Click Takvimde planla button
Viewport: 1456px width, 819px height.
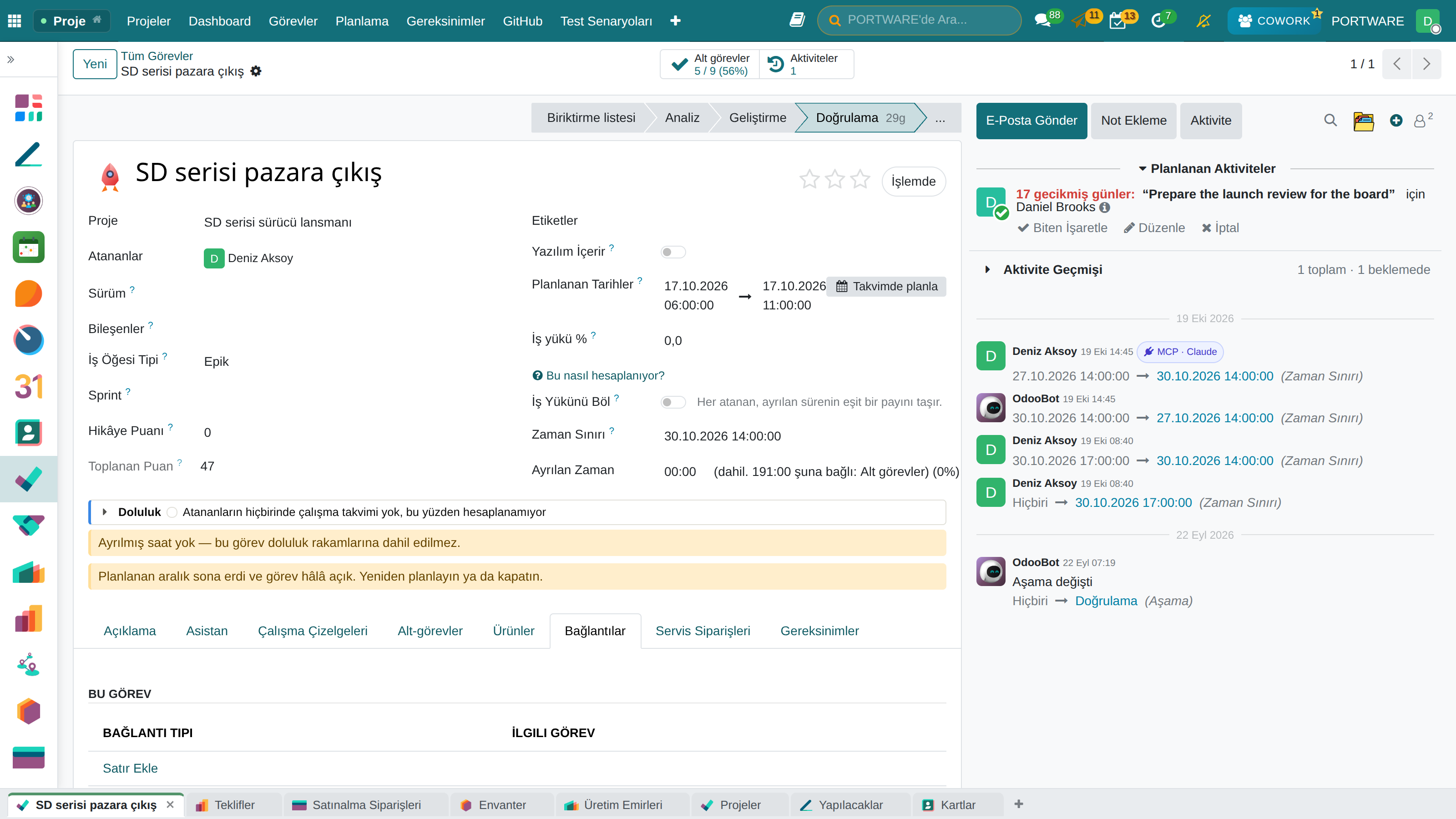pyautogui.click(x=887, y=287)
